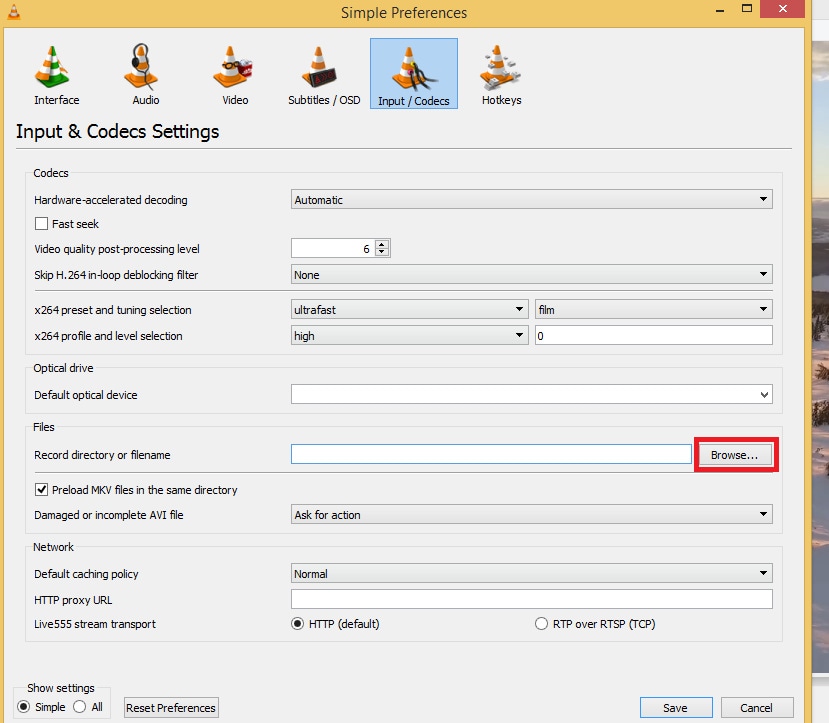Click Browse for record directory

coord(734,455)
